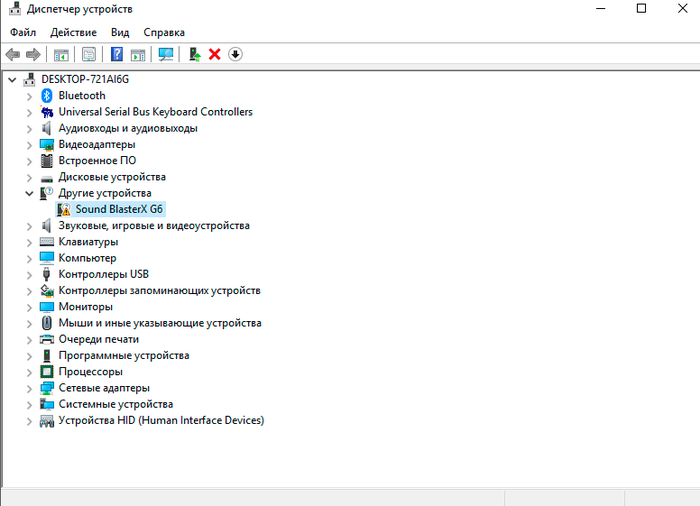Expand Звуковые, игровые и видеоустройства

coord(29,226)
